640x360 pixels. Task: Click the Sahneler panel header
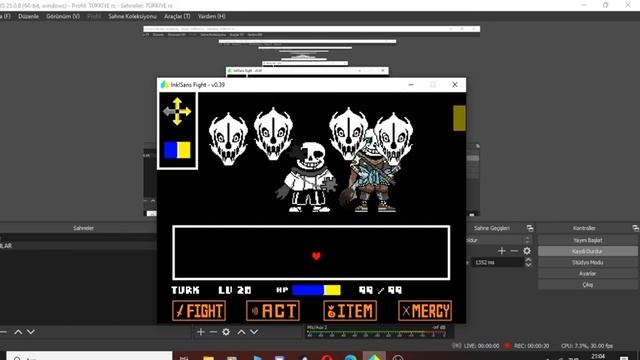click(83, 228)
